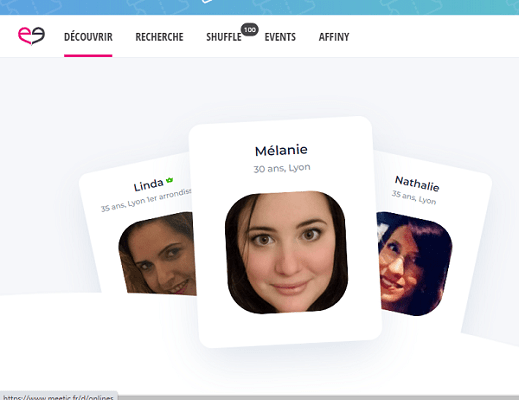Click "35 ans, Lyon 1er arrondiss" text
519x400 pixels.
(x=146, y=200)
